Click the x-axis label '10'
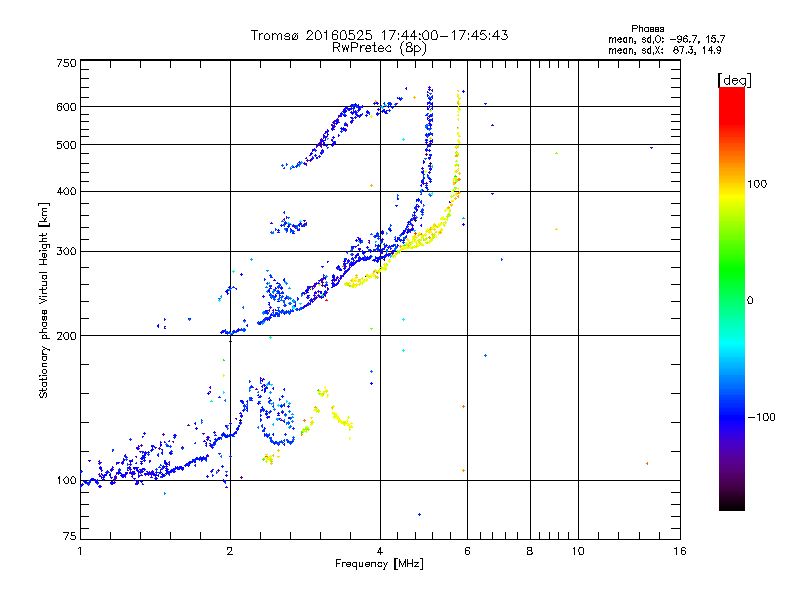This screenshot has width=800, height=600. coord(578,551)
